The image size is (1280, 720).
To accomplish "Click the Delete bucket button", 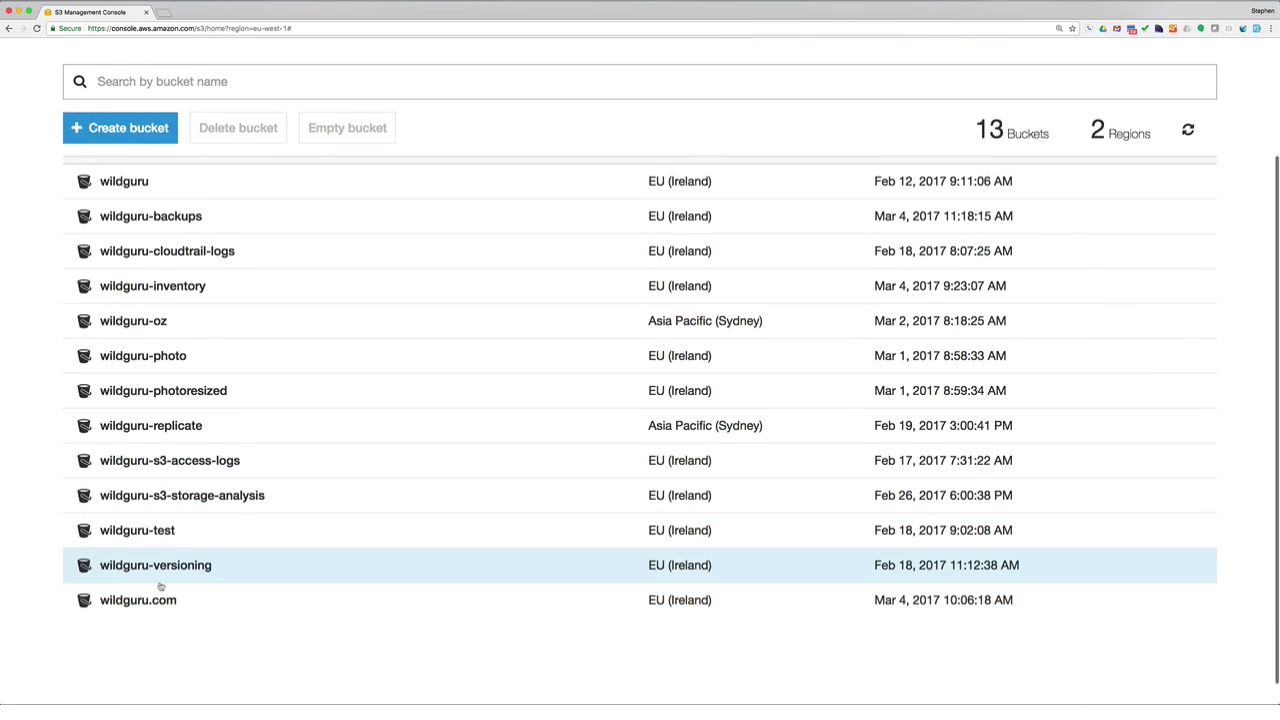I will 238,128.
